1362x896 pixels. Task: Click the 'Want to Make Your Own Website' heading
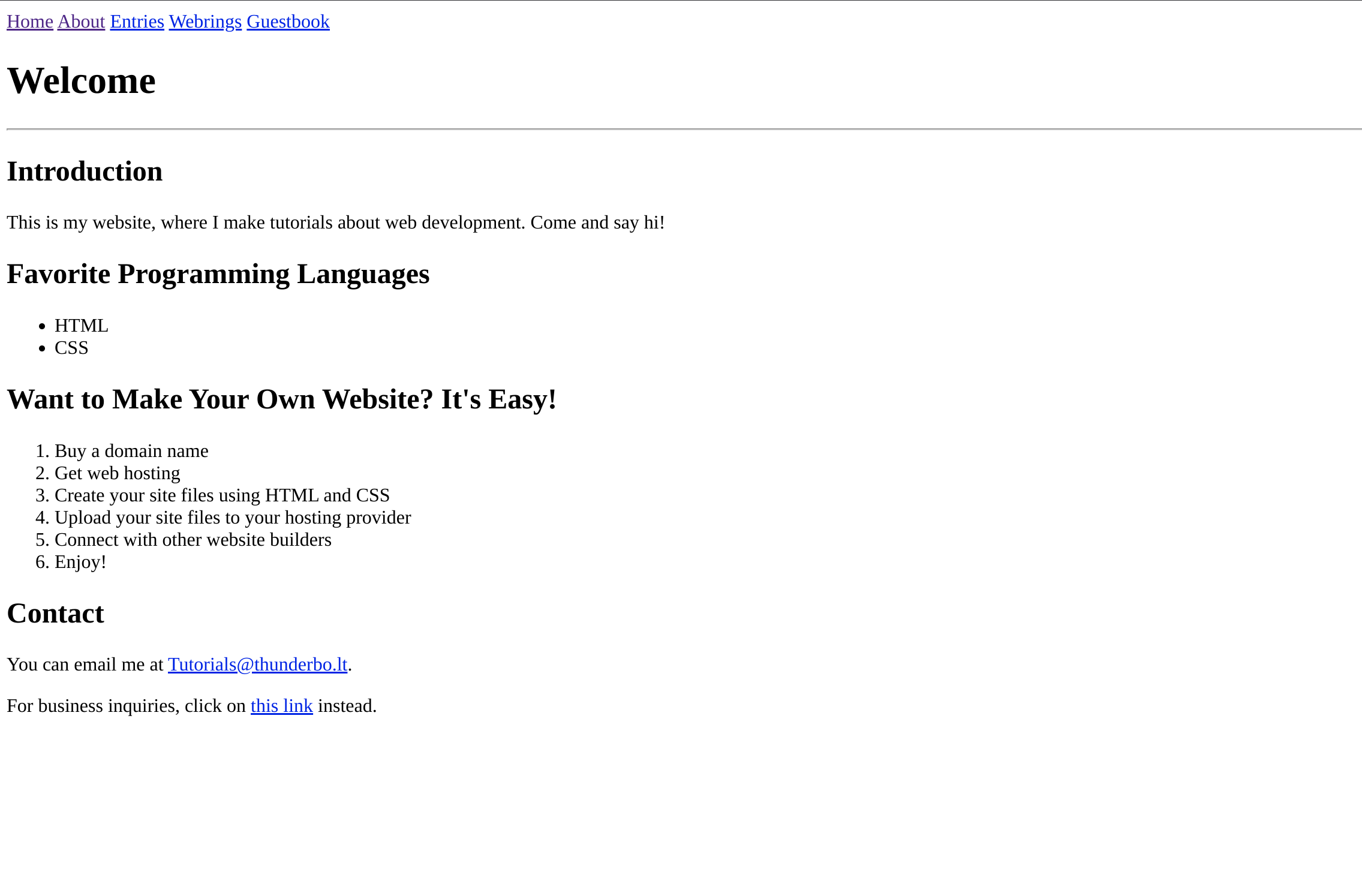[x=281, y=399]
